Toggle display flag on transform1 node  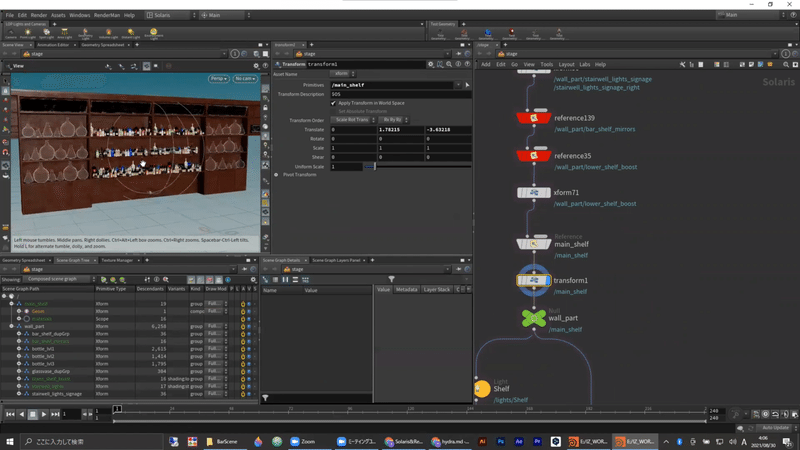(548, 281)
